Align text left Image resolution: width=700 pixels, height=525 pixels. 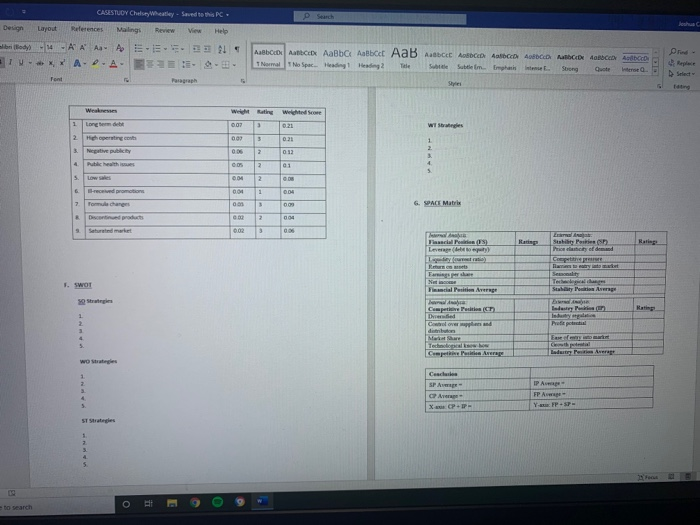point(139,64)
